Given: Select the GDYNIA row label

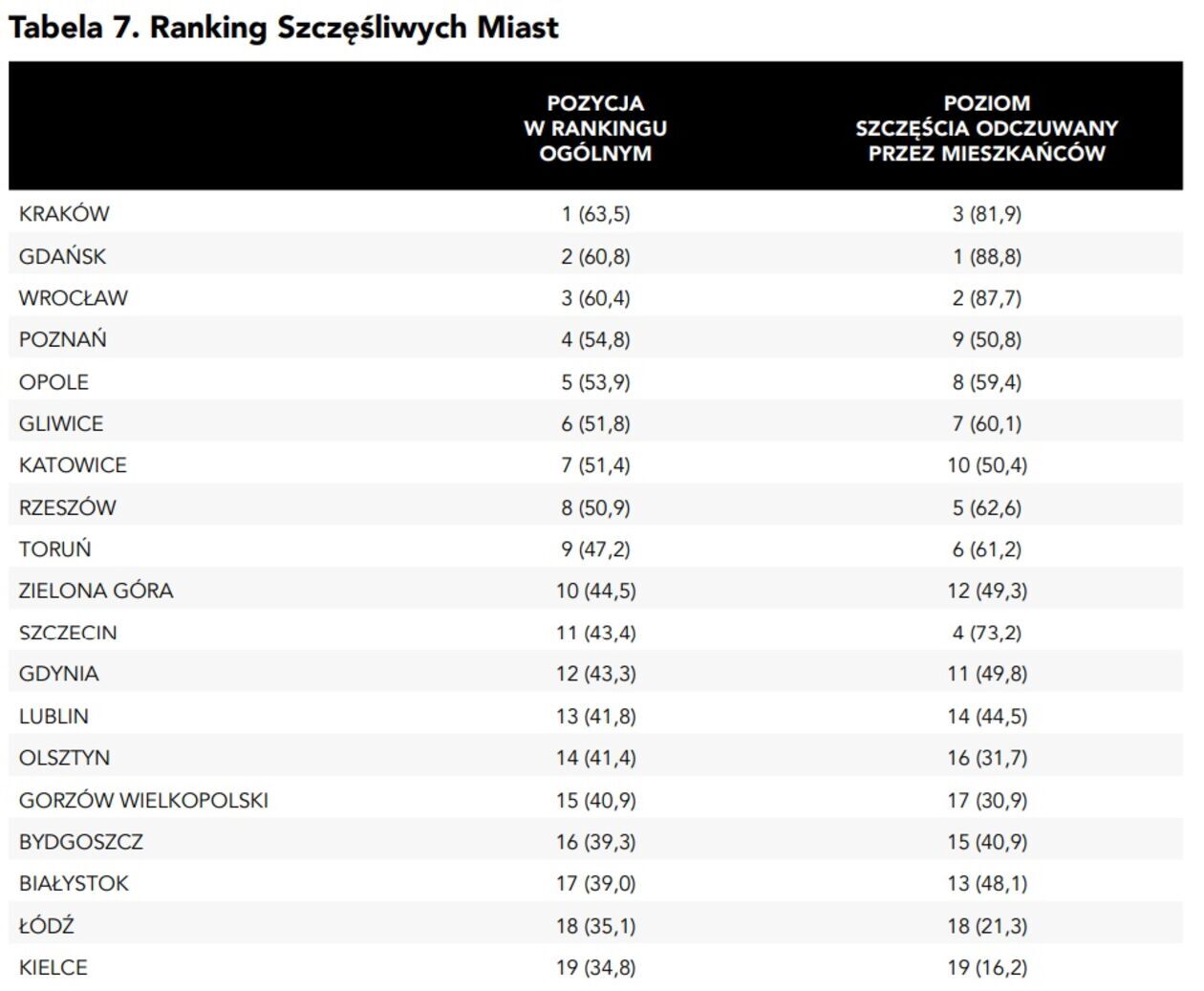Looking at the screenshot, I should (58, 674).
